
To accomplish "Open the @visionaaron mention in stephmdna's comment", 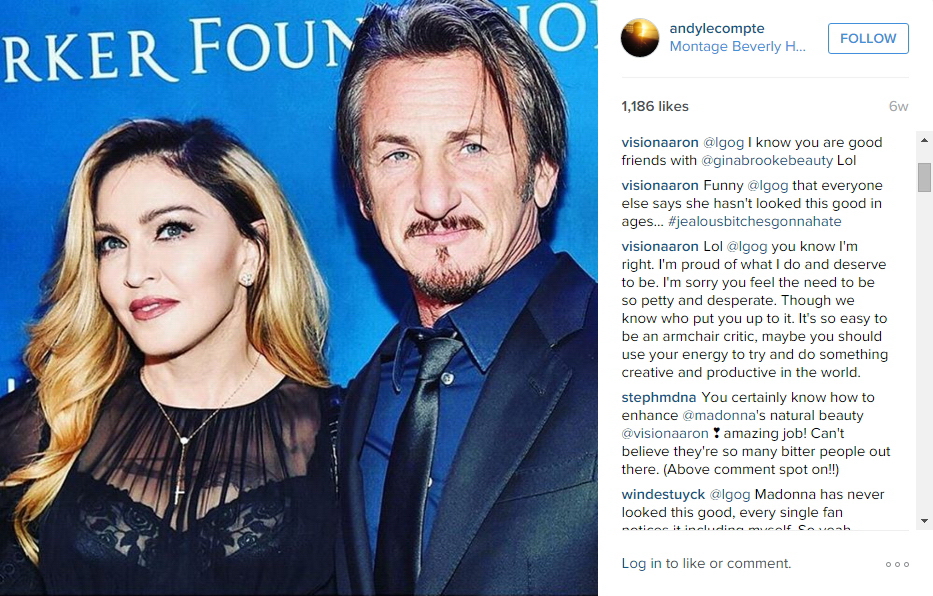I will point(665,434).
